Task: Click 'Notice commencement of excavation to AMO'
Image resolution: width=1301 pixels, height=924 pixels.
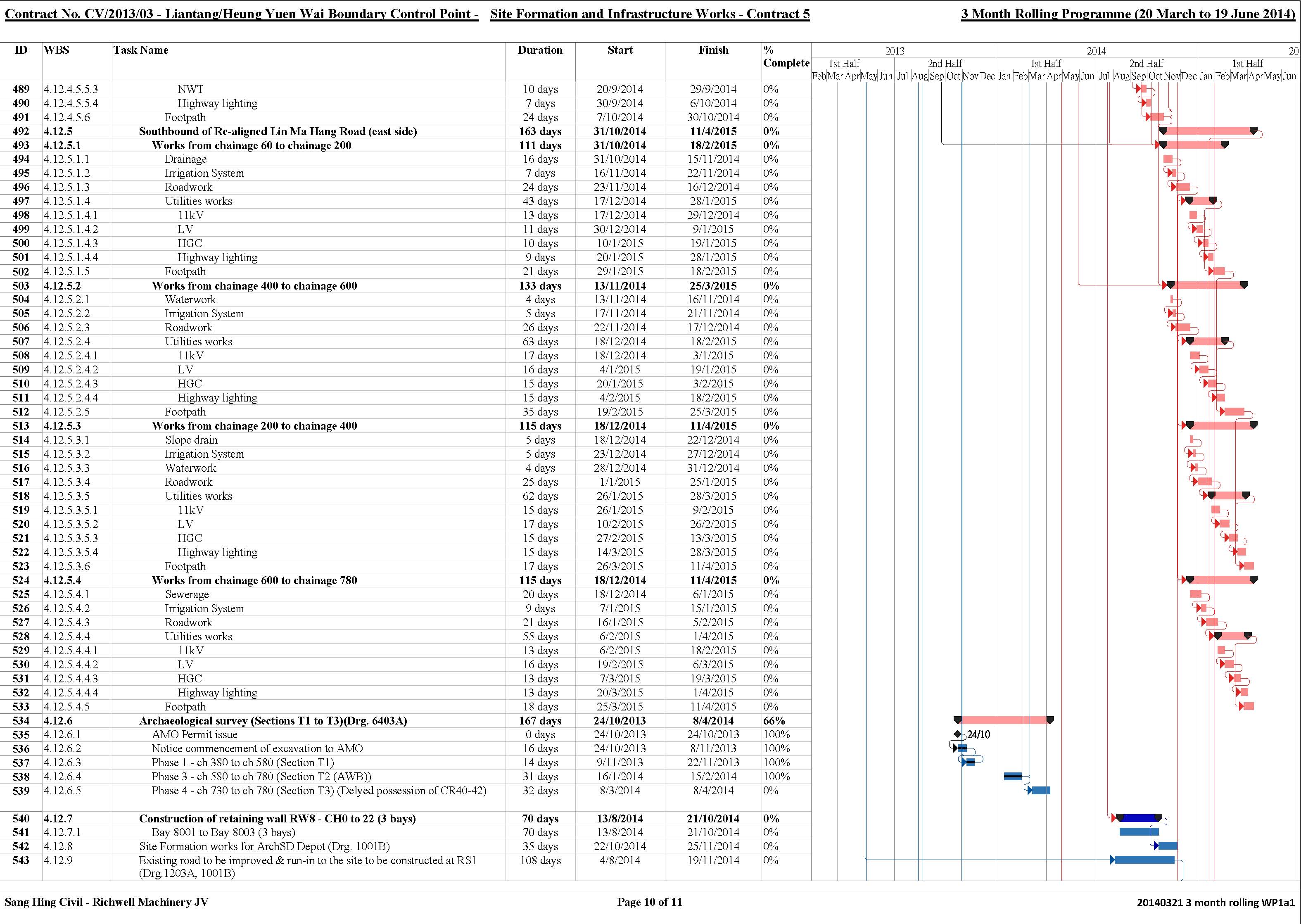Action: point(257,749)
